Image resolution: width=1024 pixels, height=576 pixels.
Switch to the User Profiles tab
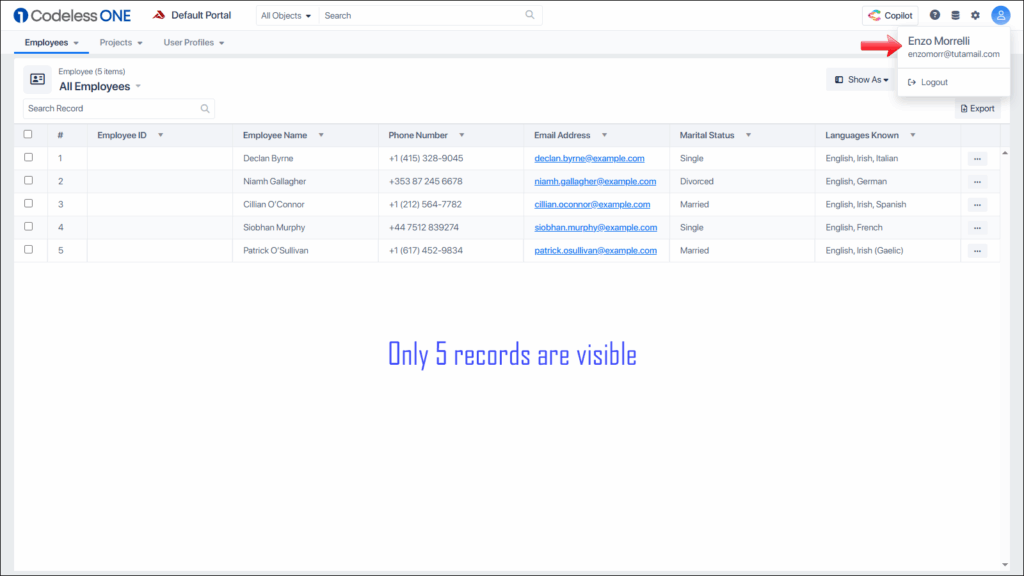(x=194, y=42)
